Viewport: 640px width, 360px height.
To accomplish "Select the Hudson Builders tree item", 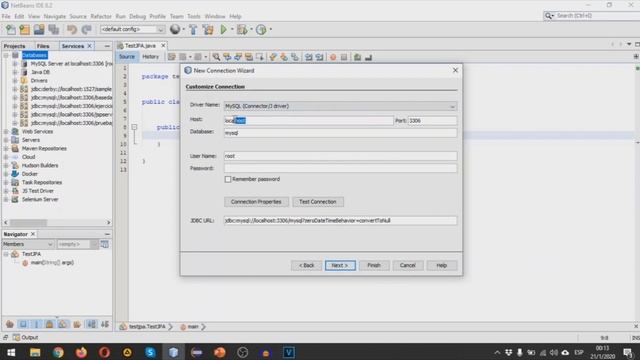I will point(40,165).
